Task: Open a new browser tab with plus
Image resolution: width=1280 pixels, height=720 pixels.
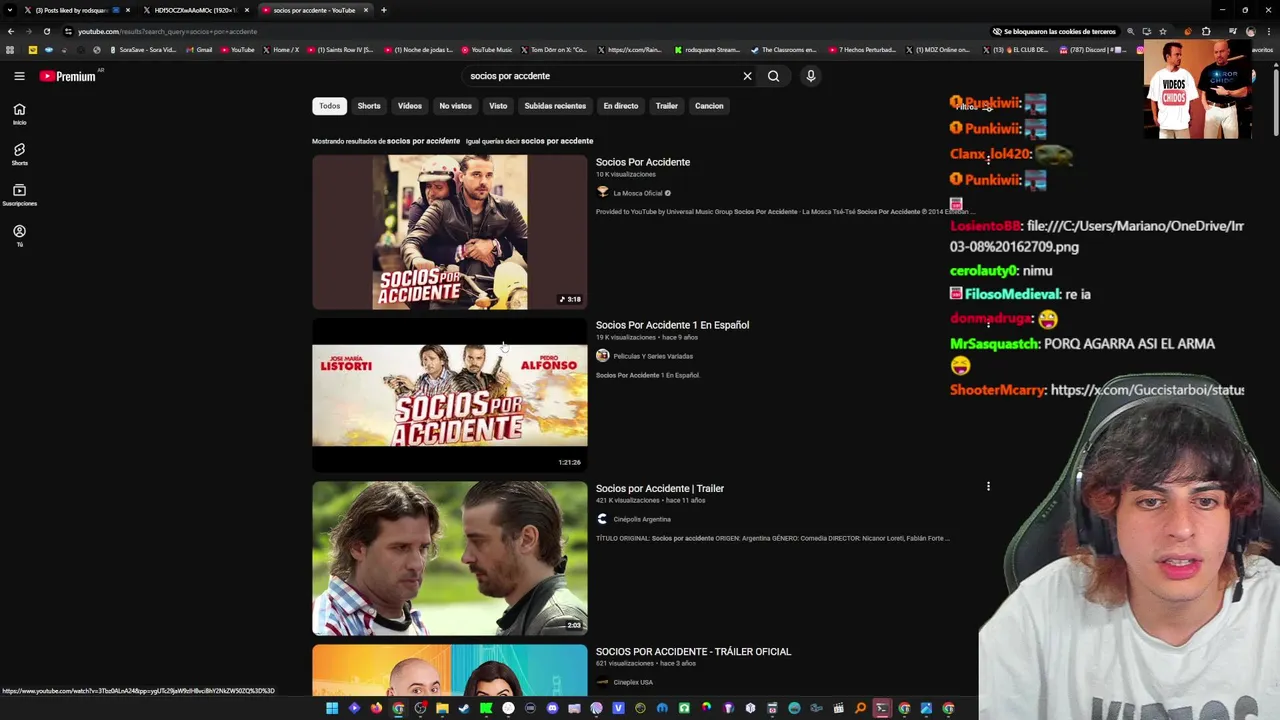Action: (x=383, y=10)
